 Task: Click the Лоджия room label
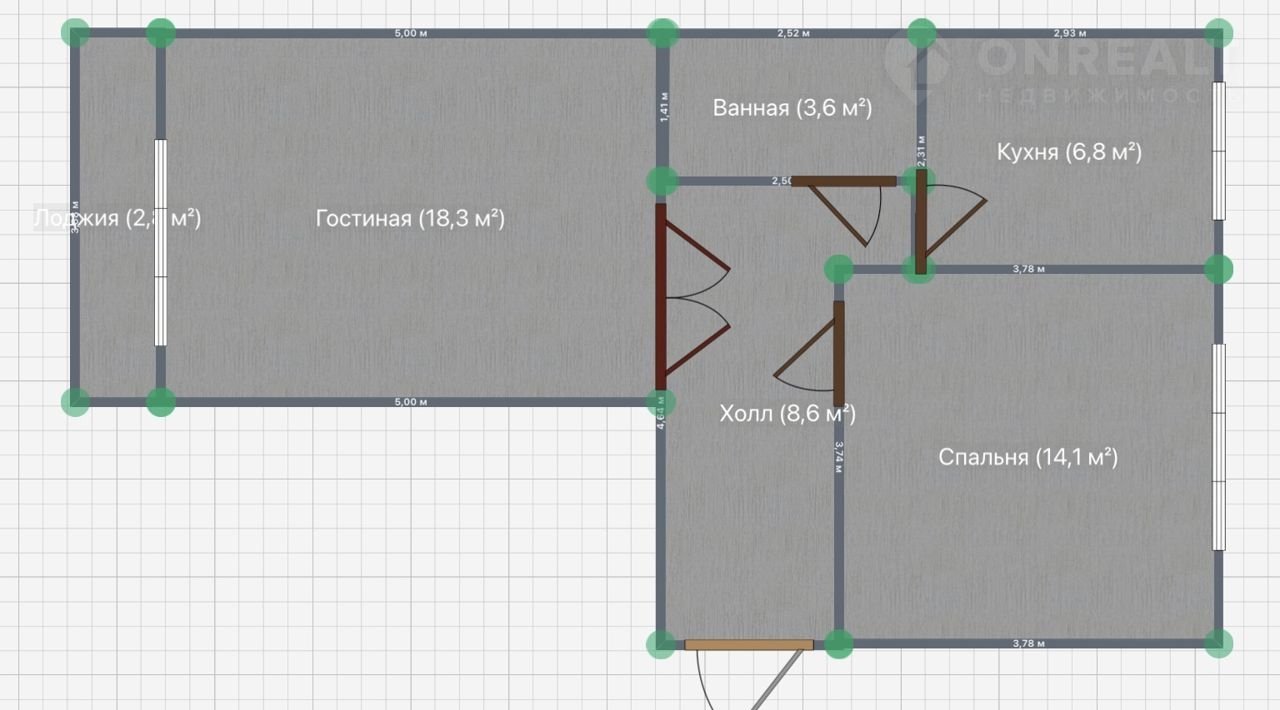coord(117,218)
